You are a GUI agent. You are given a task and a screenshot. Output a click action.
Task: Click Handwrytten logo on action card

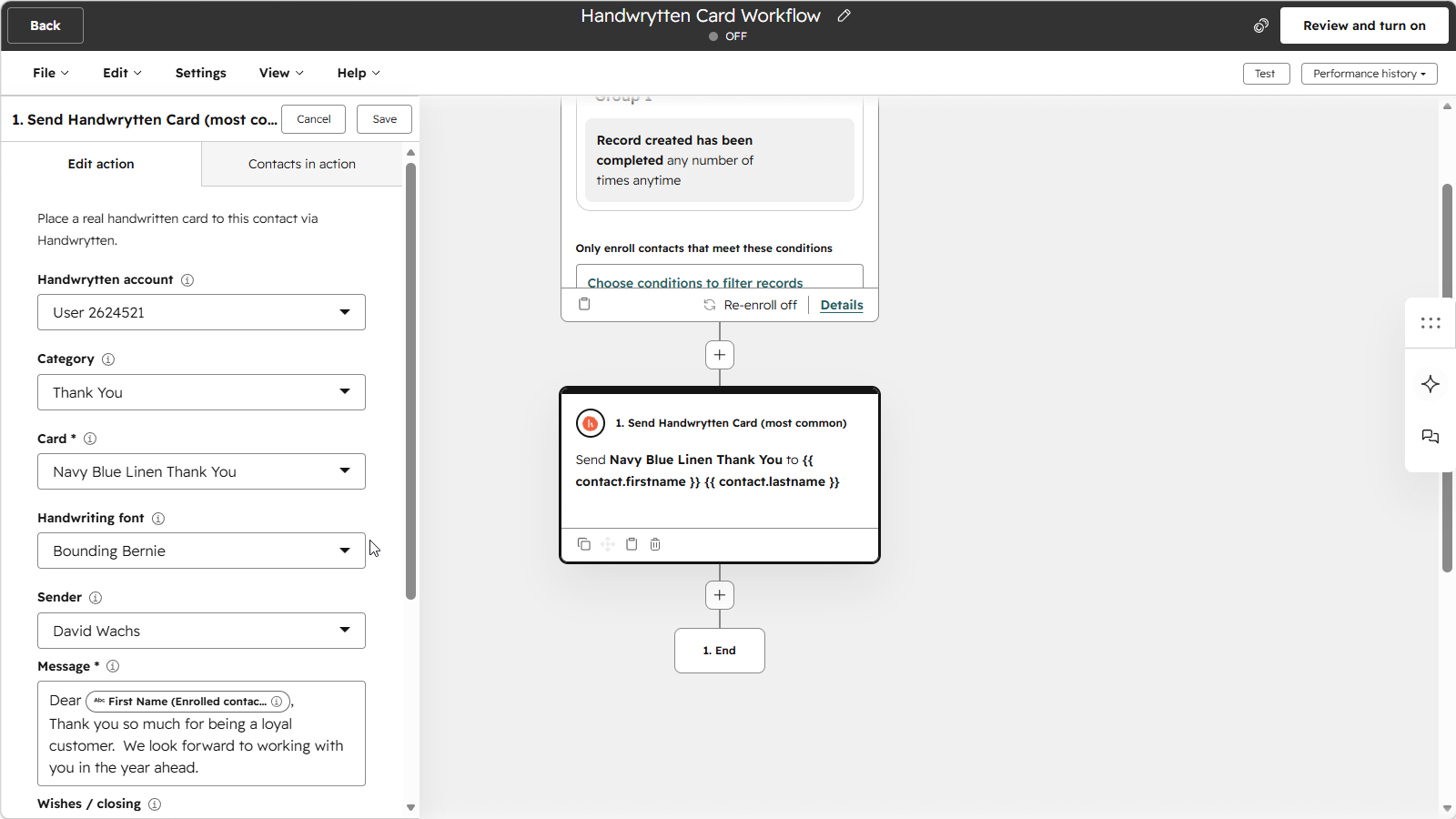(591, 423)
